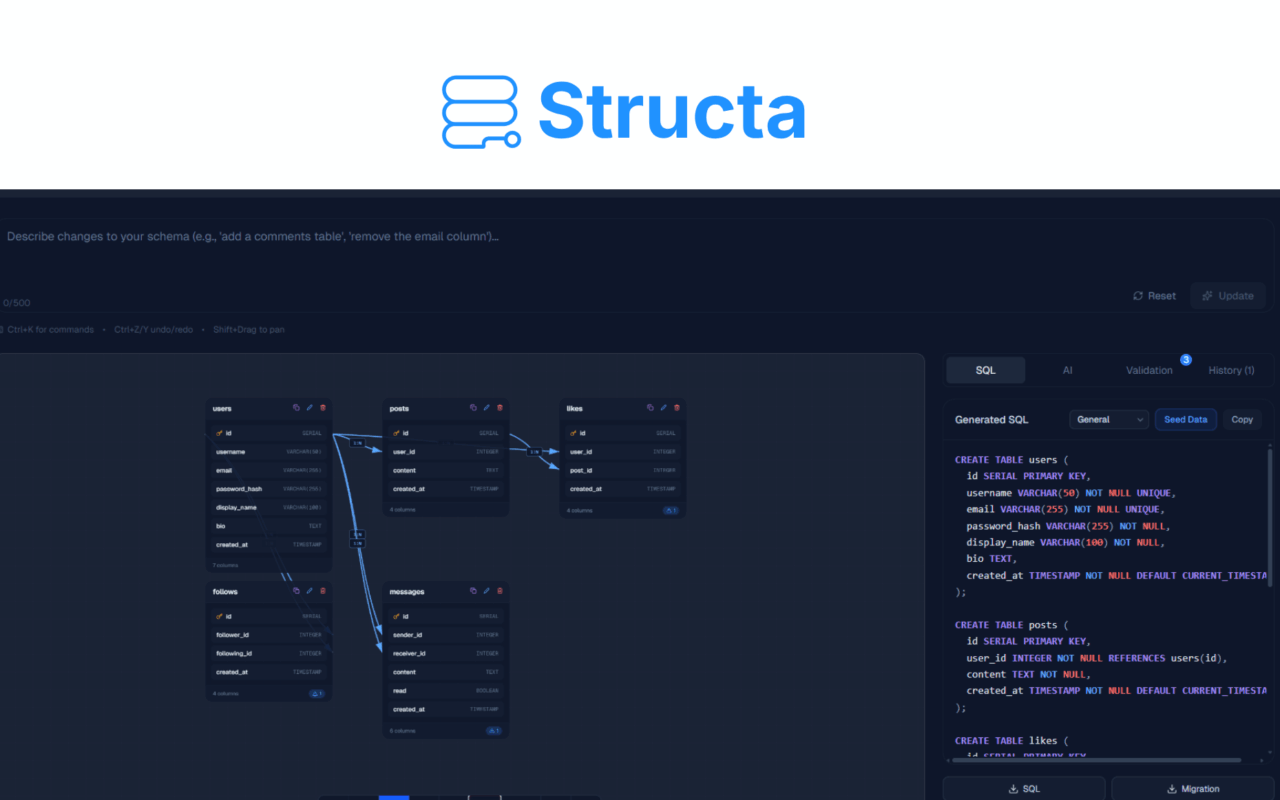Remove the posts table via trash icon
The image size is (1280, 800).
click(x=500, y=408)
